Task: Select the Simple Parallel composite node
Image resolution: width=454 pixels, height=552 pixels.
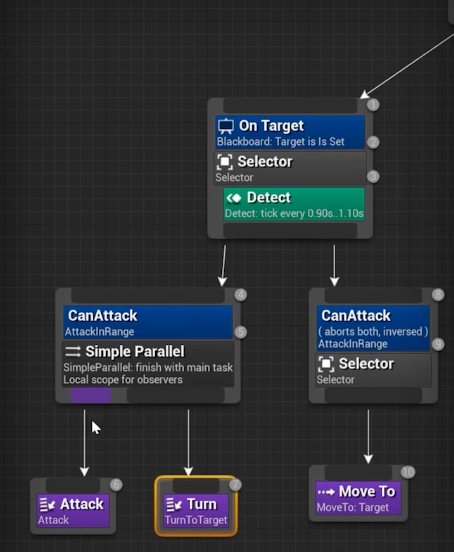Action: pyautogui.click(x=148, y=364)
